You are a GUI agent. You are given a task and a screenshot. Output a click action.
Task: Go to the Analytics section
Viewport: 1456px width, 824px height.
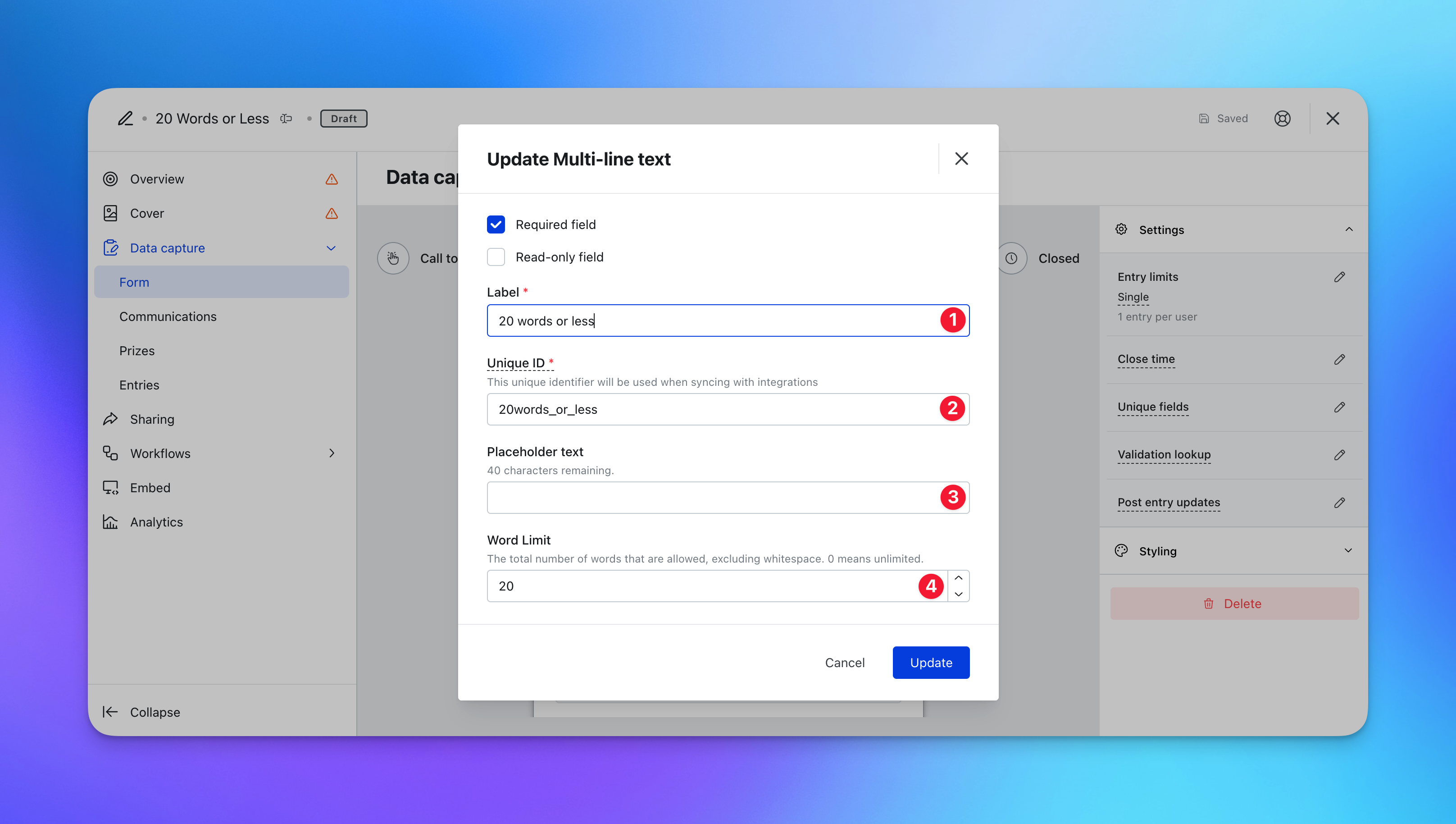point(156,522)
